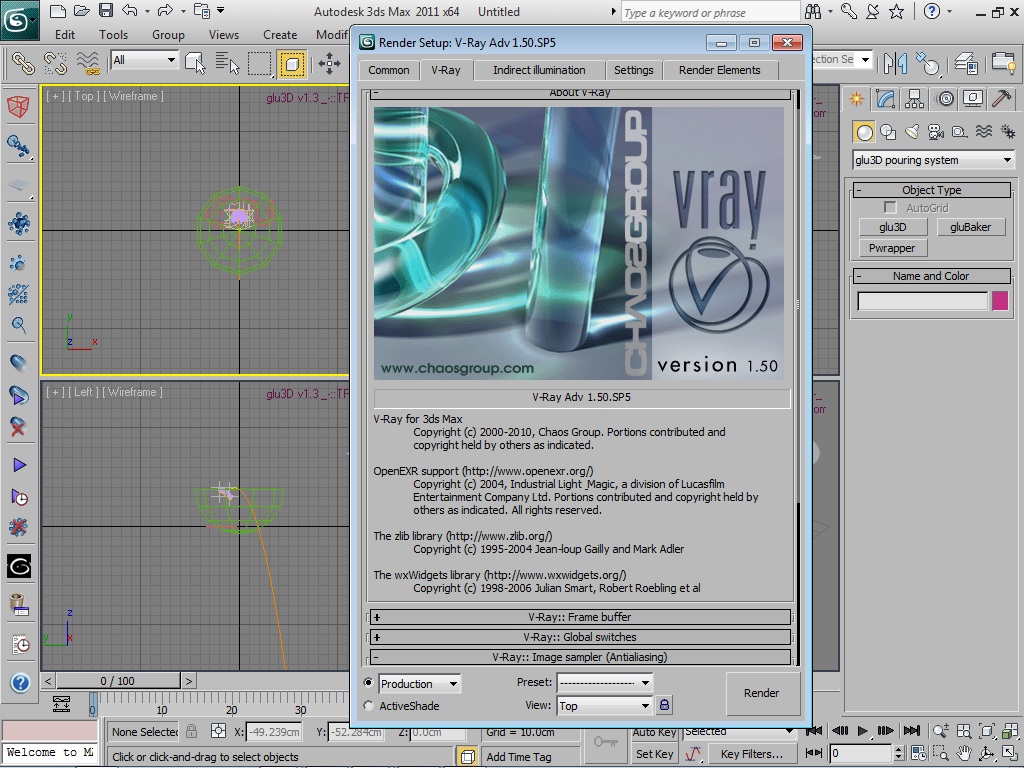Save the scene with the floppy icon
This screenshot has height=768, width=1024.
[x=106, y=10]
